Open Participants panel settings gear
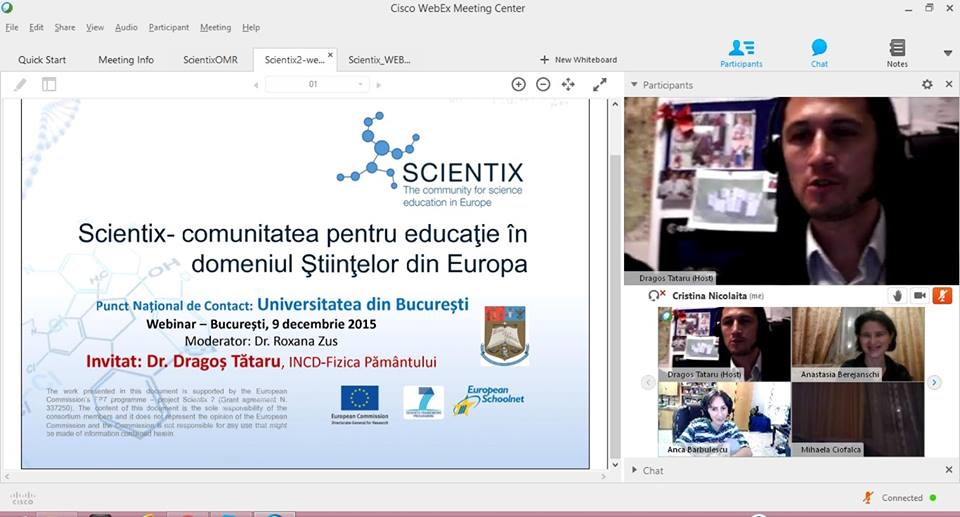The height and width of the screenshot is (517, 960). [x=927, y=85]
